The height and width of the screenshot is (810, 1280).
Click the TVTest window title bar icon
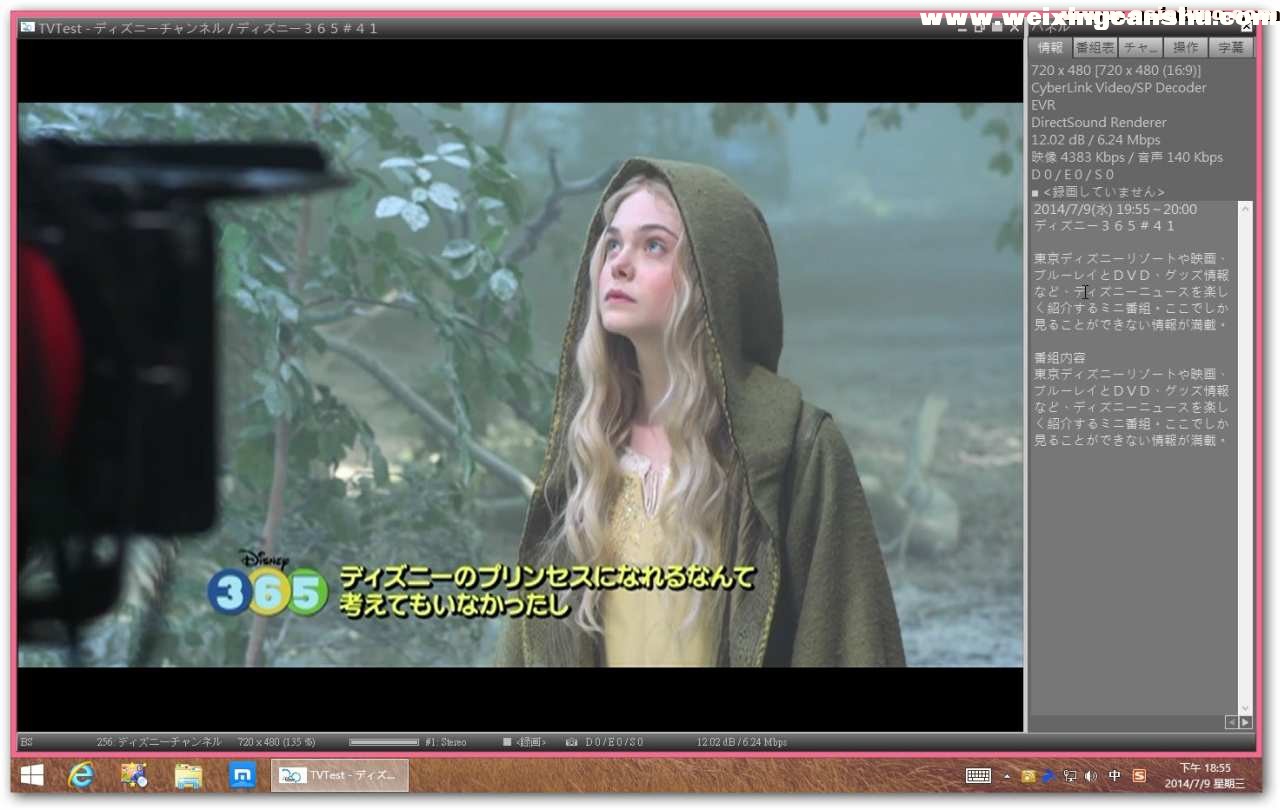pos(27,28)
